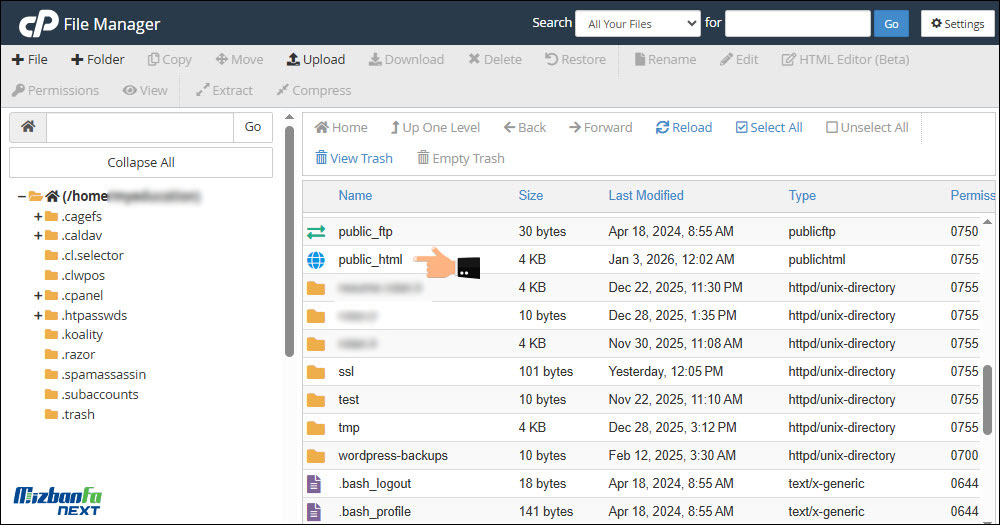Click the cPanel logo icon

point(38,24)
